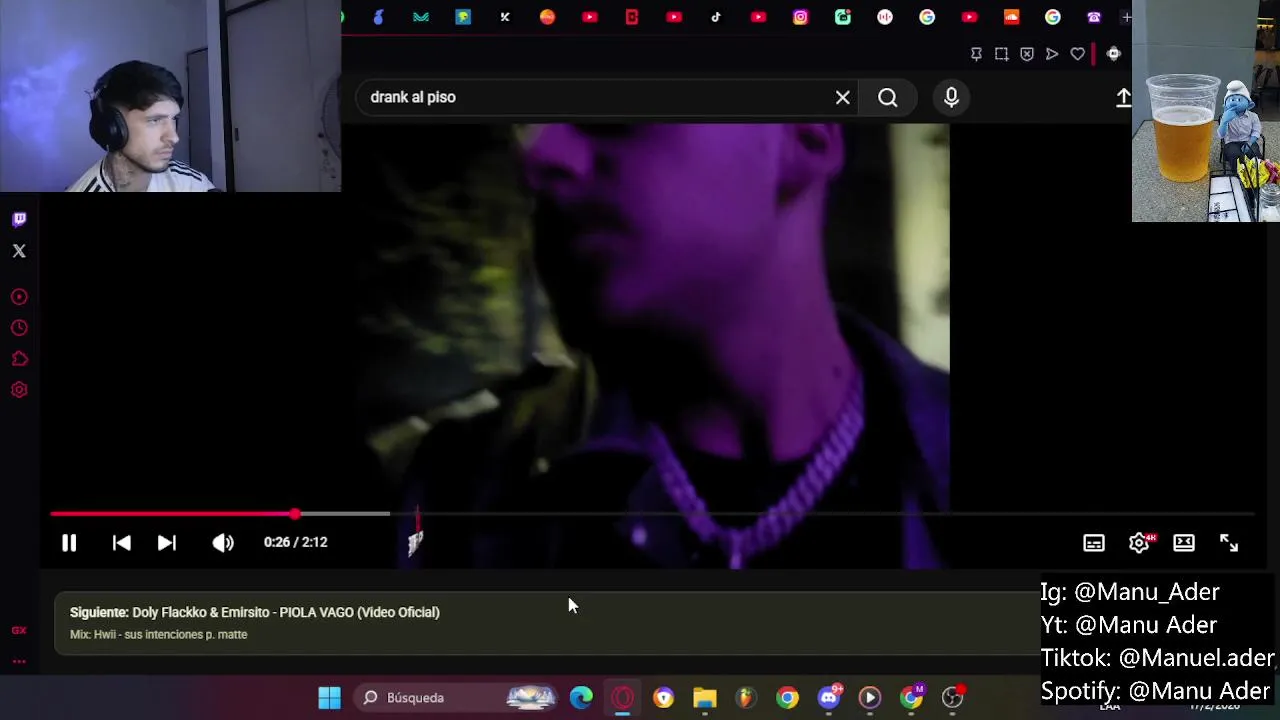This screenshot has height=720, width=1280.
Task: Open Opera settings from the sidebar gear
Action: [19, 390]
